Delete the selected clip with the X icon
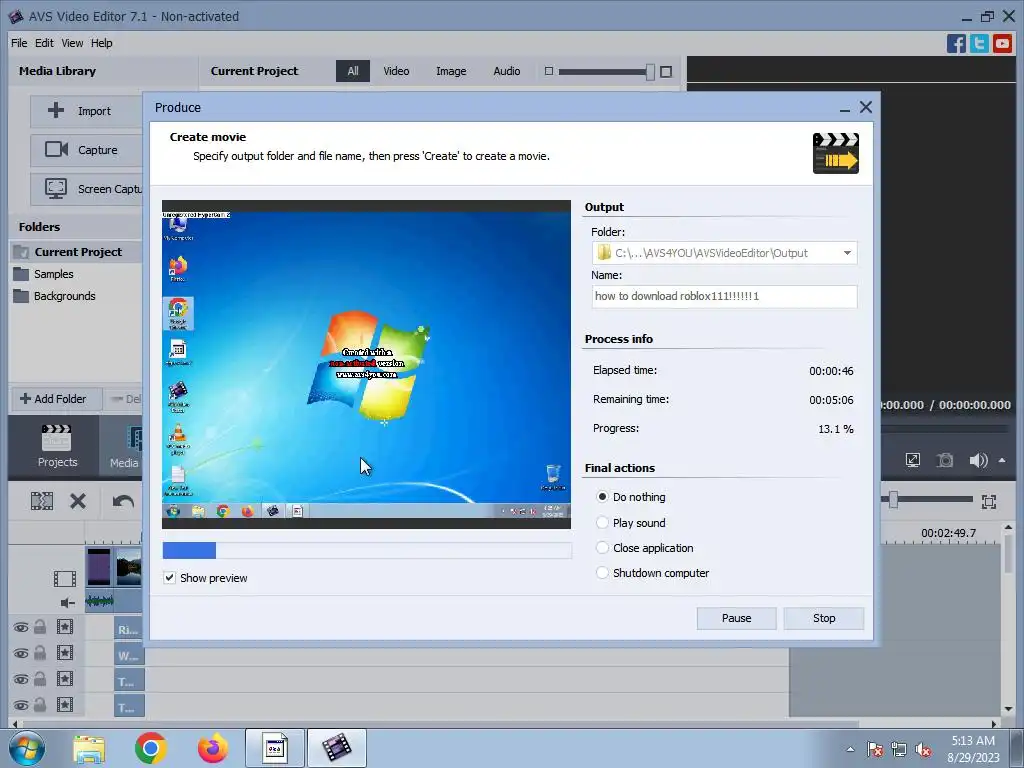The image size is (1024, 768). click(78, 501)
